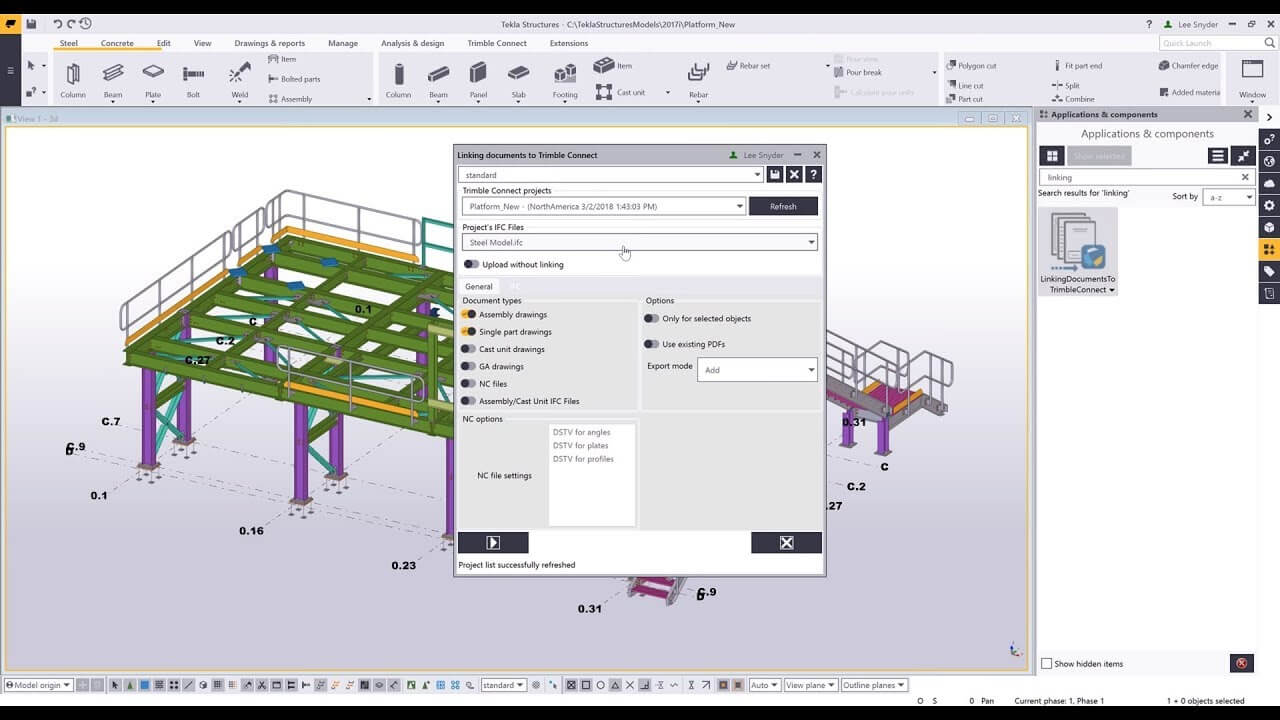The height and width of the screenshot is (720, 1280).
Task: Activate the Weld tool
Action: pos(240,80)
